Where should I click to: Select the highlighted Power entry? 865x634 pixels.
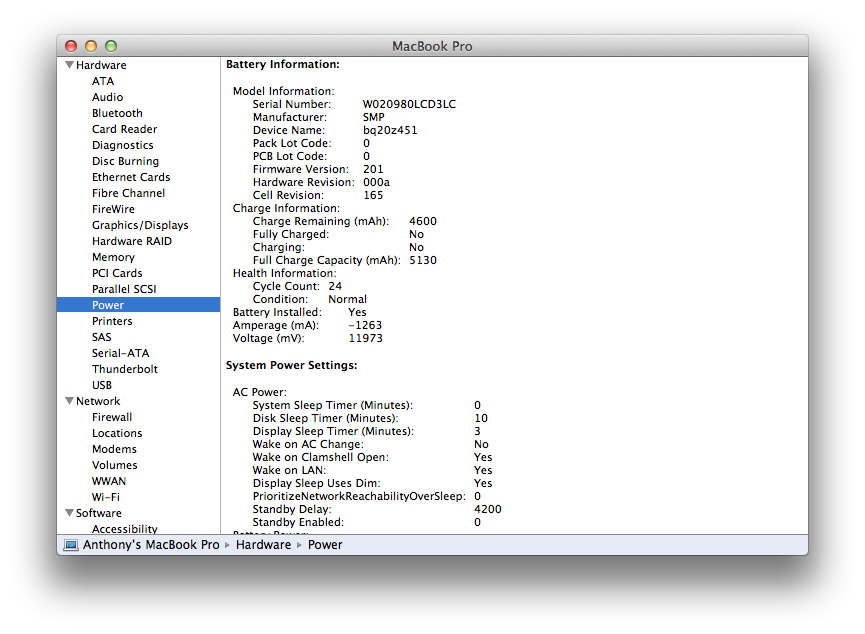pyautogui.click(x=138, y=305)
